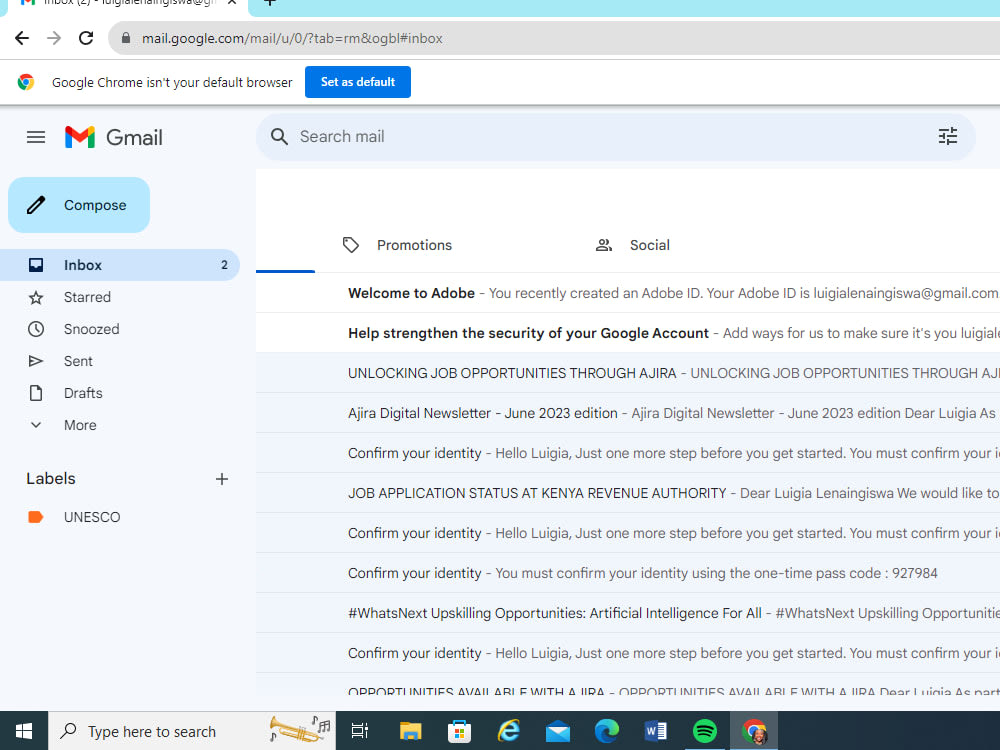Reload the page with refresh icon

[x=86, y=38]
